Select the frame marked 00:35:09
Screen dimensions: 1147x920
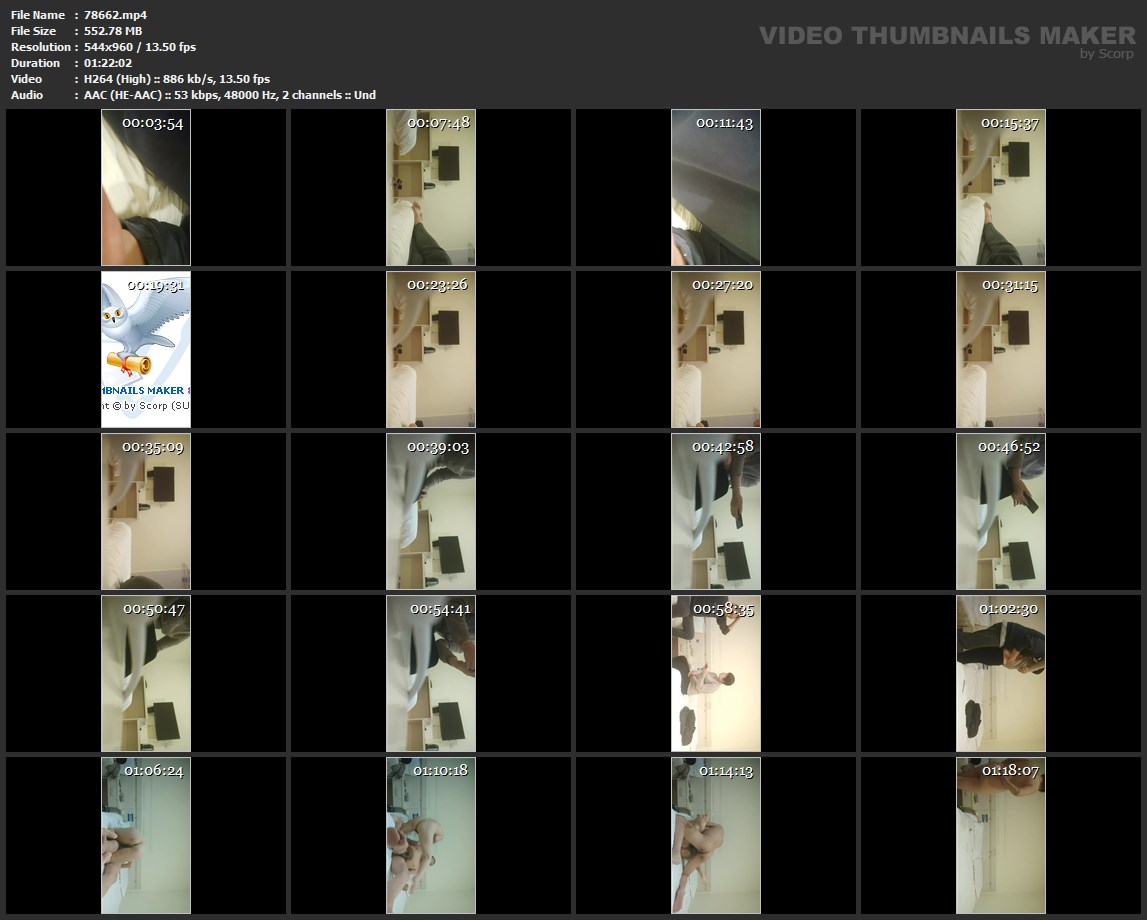[146, 512]
